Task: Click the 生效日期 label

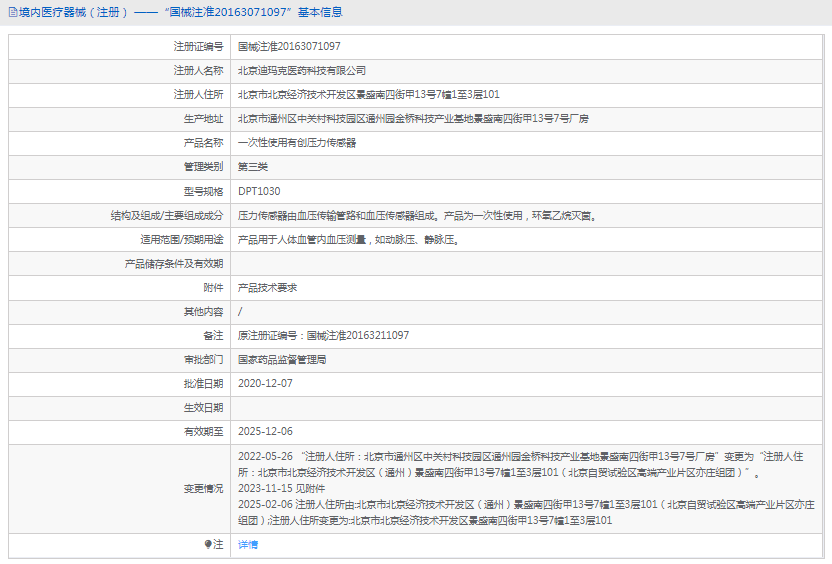Action: coord(204,407)
